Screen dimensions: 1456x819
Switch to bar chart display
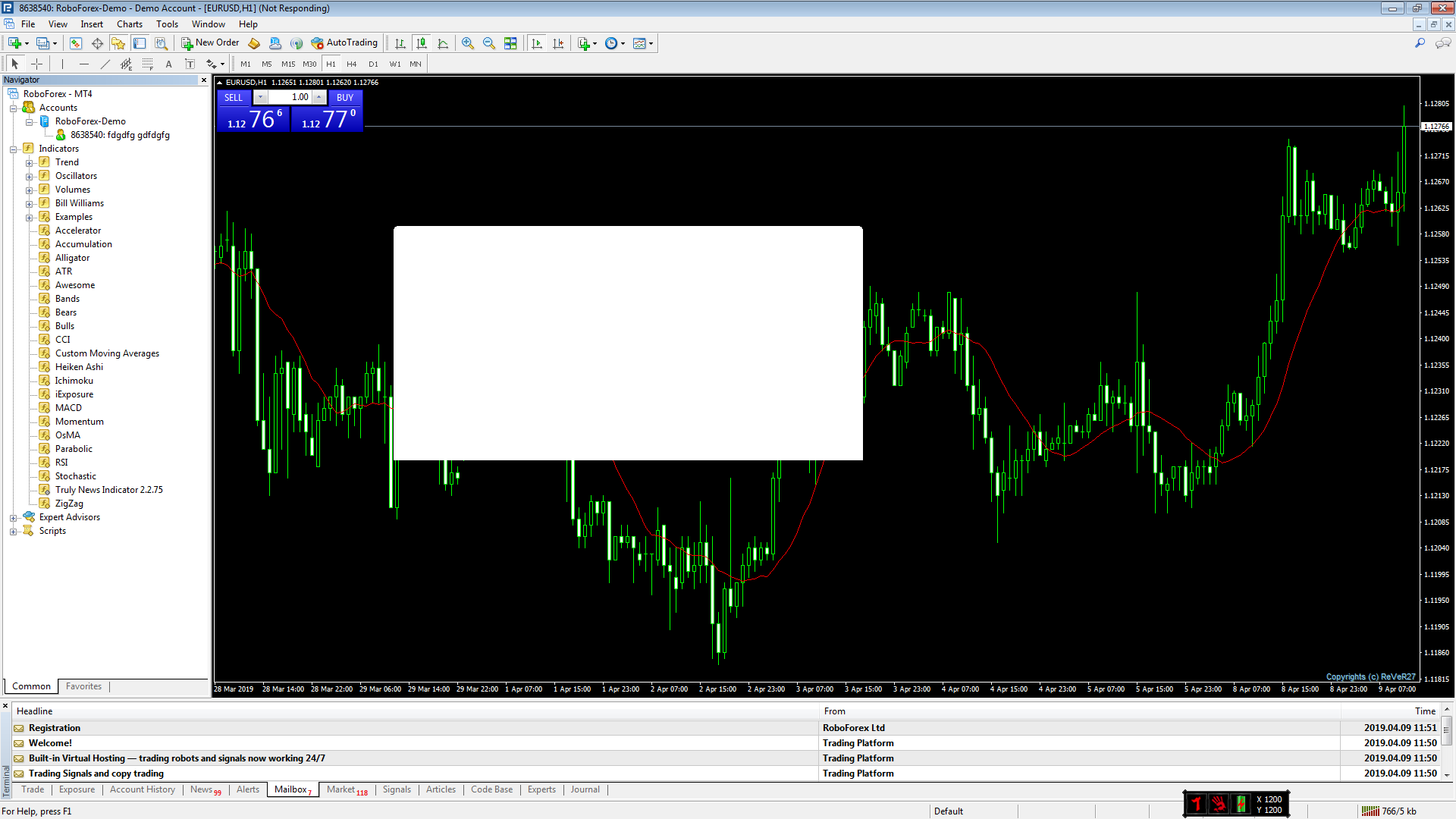click(400, 43)
